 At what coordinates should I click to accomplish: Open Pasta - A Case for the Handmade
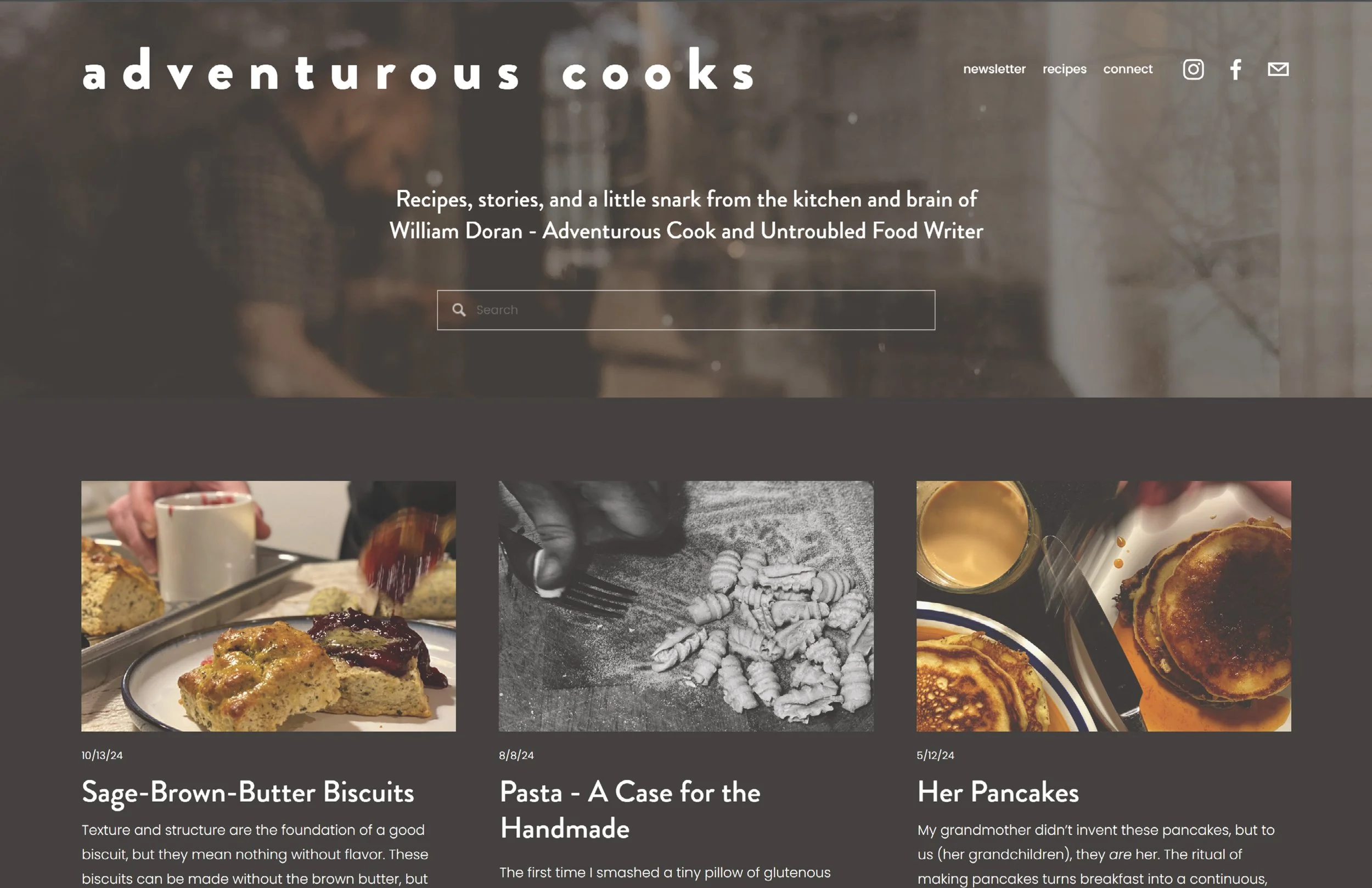click(630, 810)
